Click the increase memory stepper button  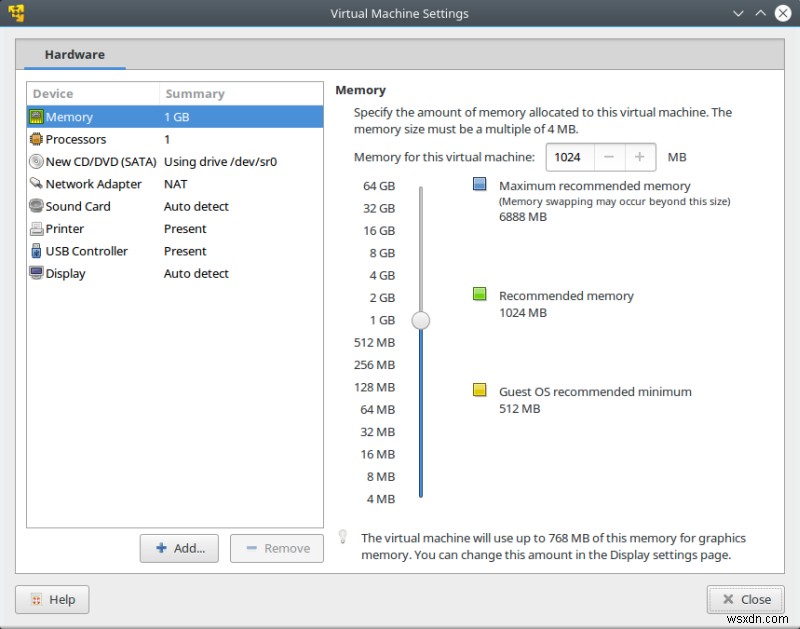coord(641,157)
